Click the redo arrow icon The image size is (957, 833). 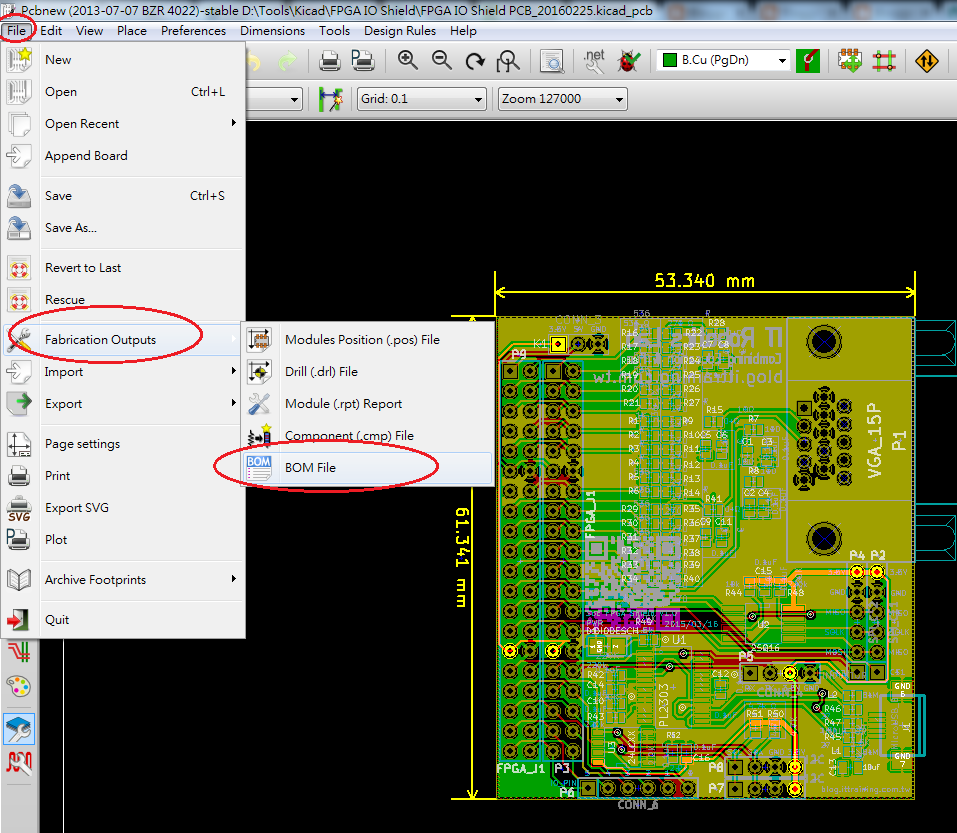click(x=287, y=60)
